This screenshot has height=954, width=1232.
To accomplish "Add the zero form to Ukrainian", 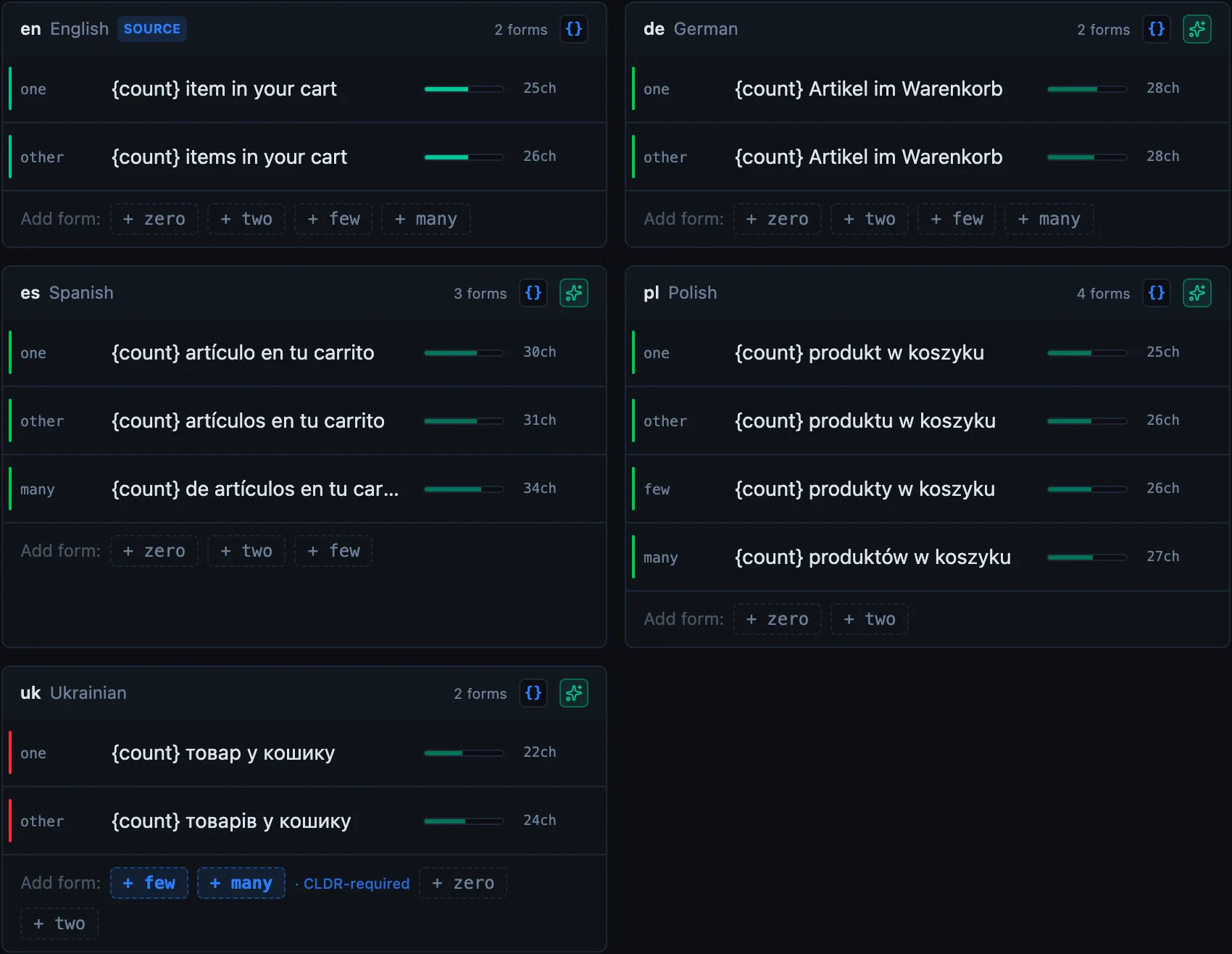I will pyautogui.click(x=463, y=883).
